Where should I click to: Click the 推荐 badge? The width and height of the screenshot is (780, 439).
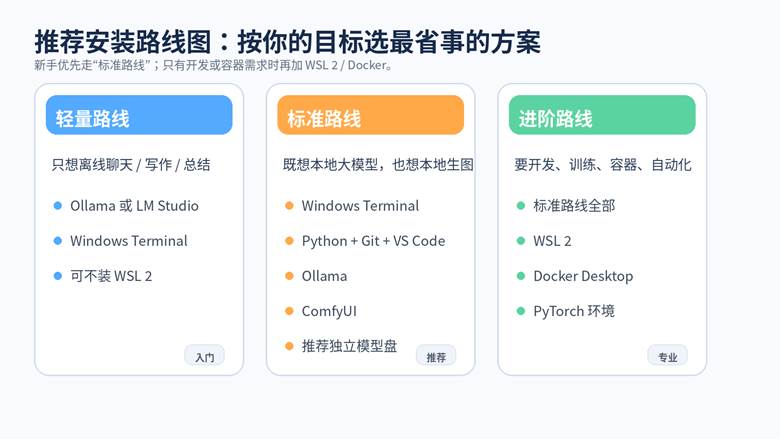pos(436,356)
